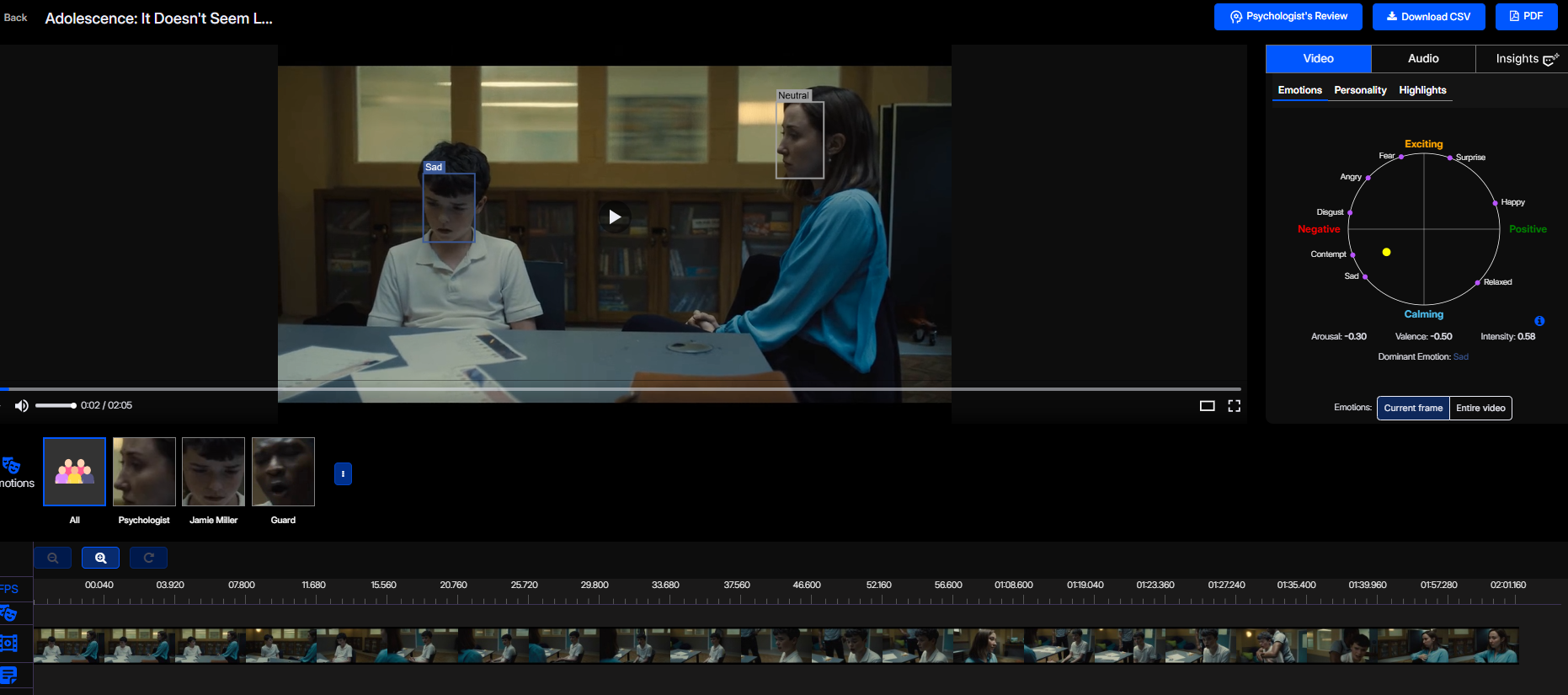Select the Psychologist face thumbnail

pos(144,472)
